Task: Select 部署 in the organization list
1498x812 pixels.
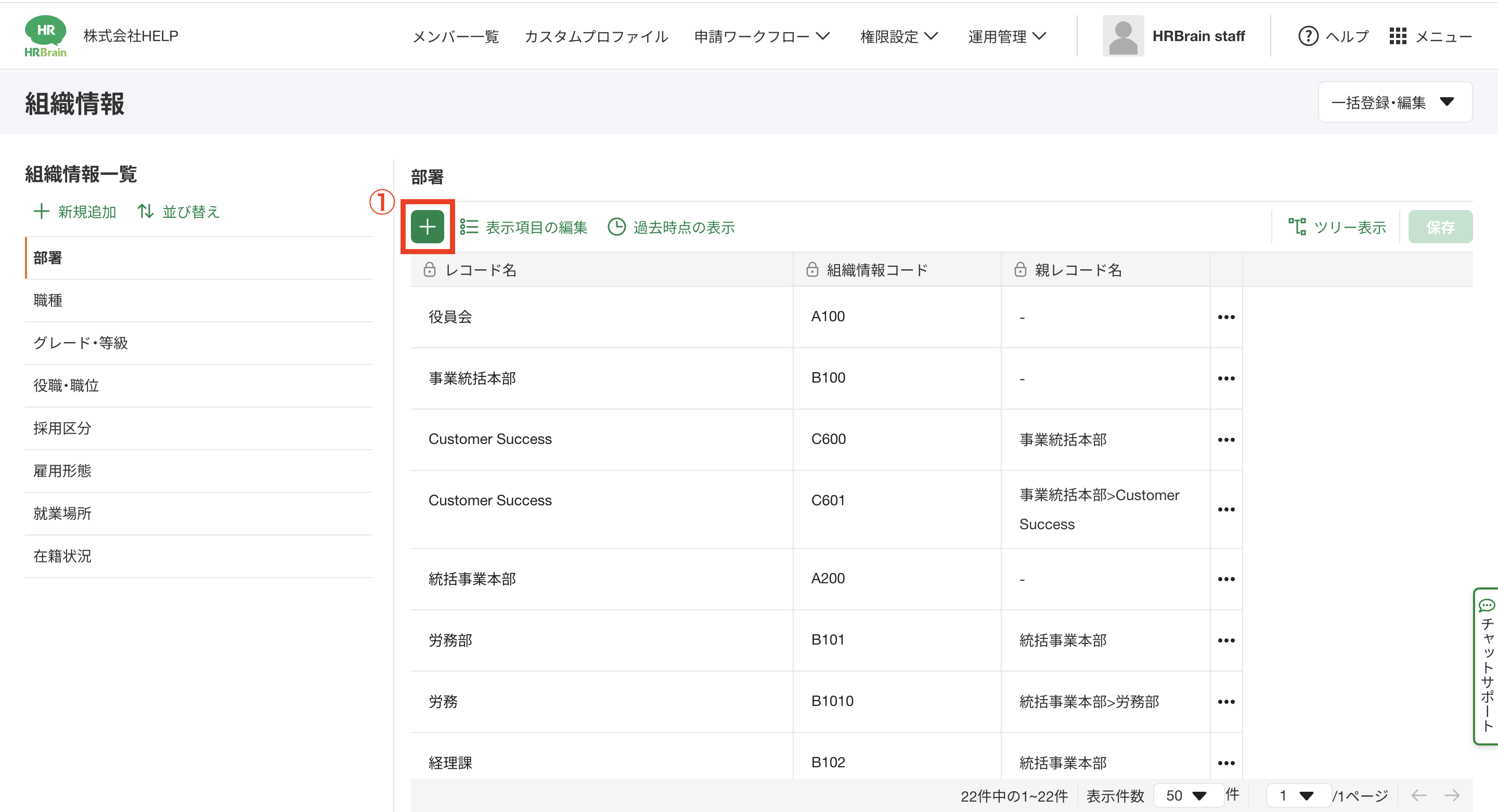Action: coord(198,257)
